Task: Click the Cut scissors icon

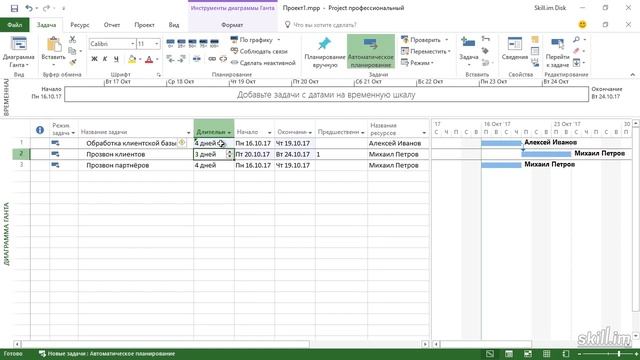Action: 73,40
